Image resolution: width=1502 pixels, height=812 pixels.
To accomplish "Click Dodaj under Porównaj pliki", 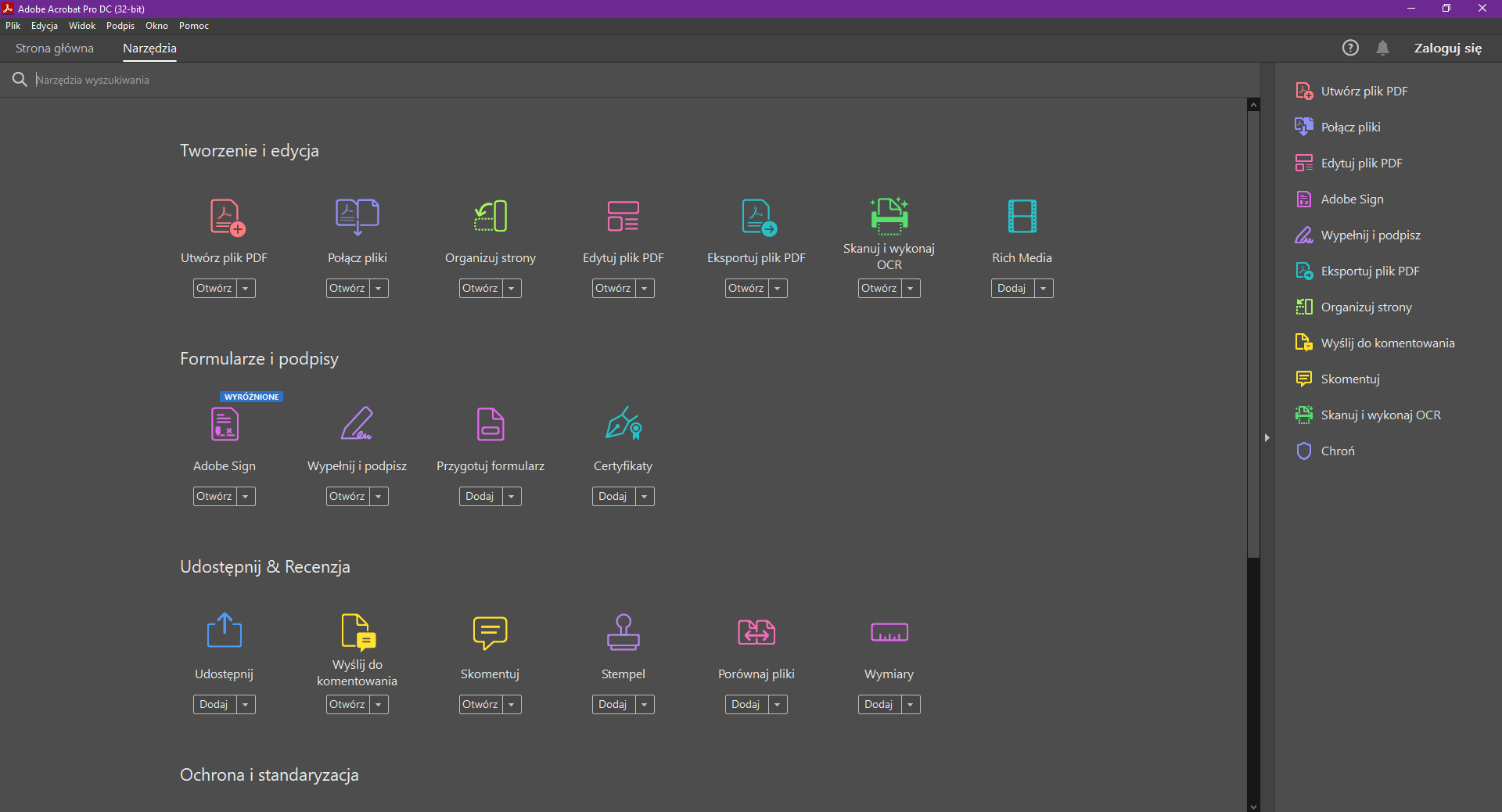I will click(x=746, y=705).
